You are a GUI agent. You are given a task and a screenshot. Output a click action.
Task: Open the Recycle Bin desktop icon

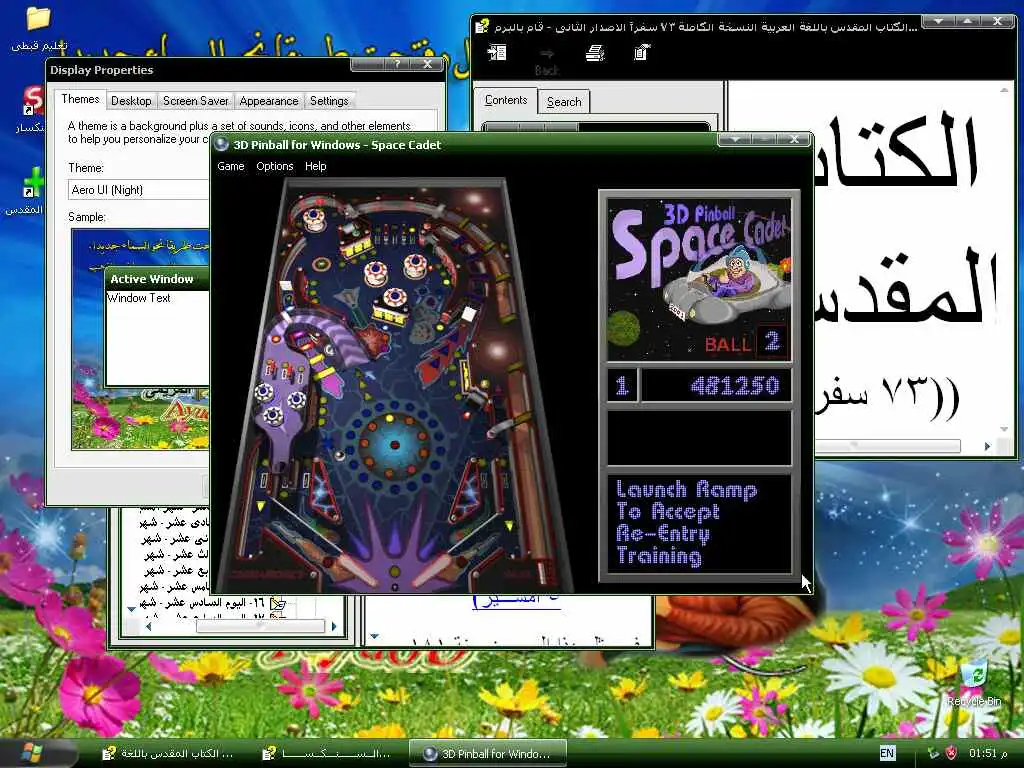point(974,683)
